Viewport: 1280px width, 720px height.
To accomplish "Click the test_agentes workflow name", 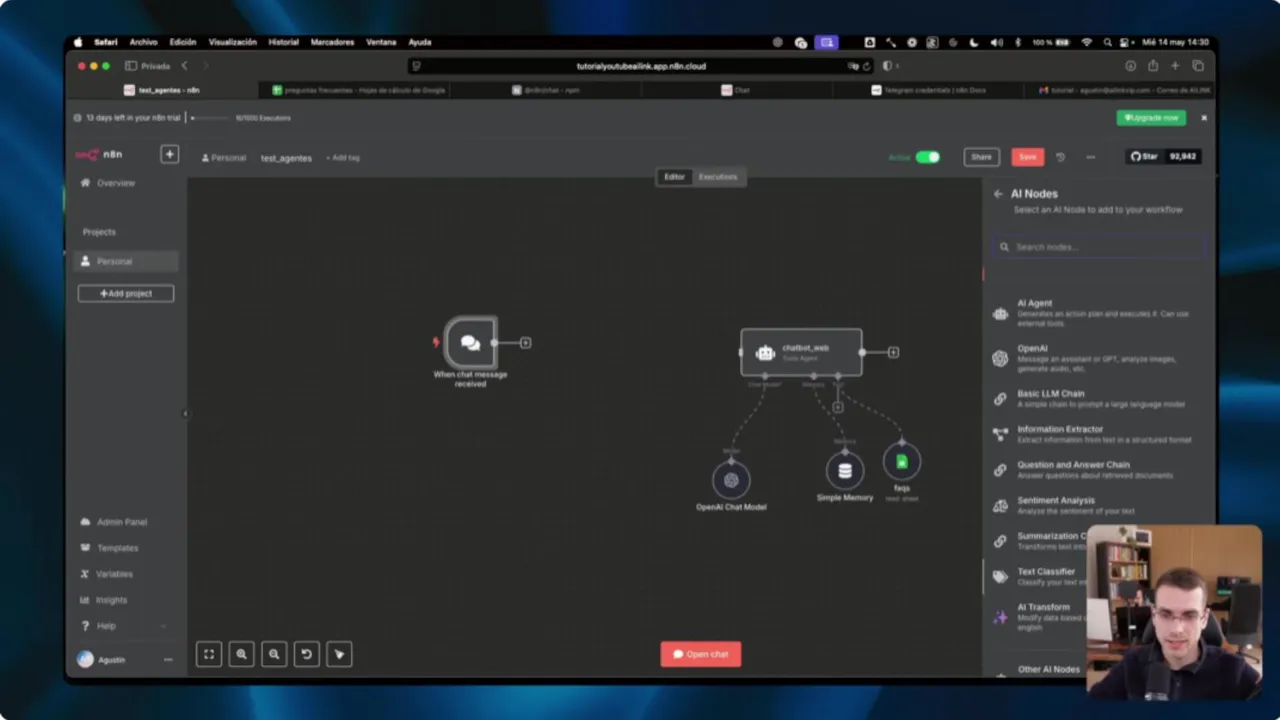I will tap(287, 158).
